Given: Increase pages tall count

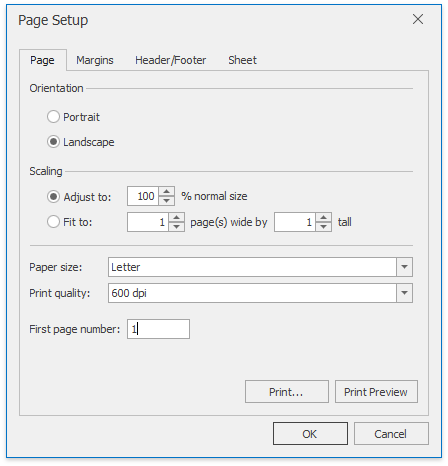Looking at the screenshot, I should pos(324,218).
